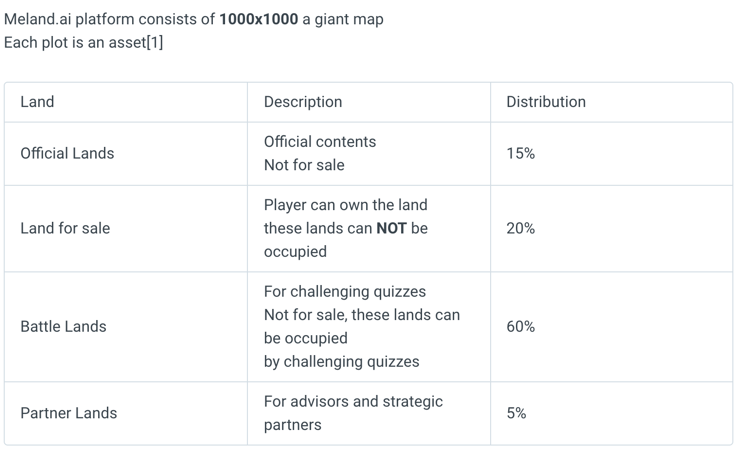742x454 pixels.
Task: Click 'by challenging quizzes' description line
Action: point(342,362)
